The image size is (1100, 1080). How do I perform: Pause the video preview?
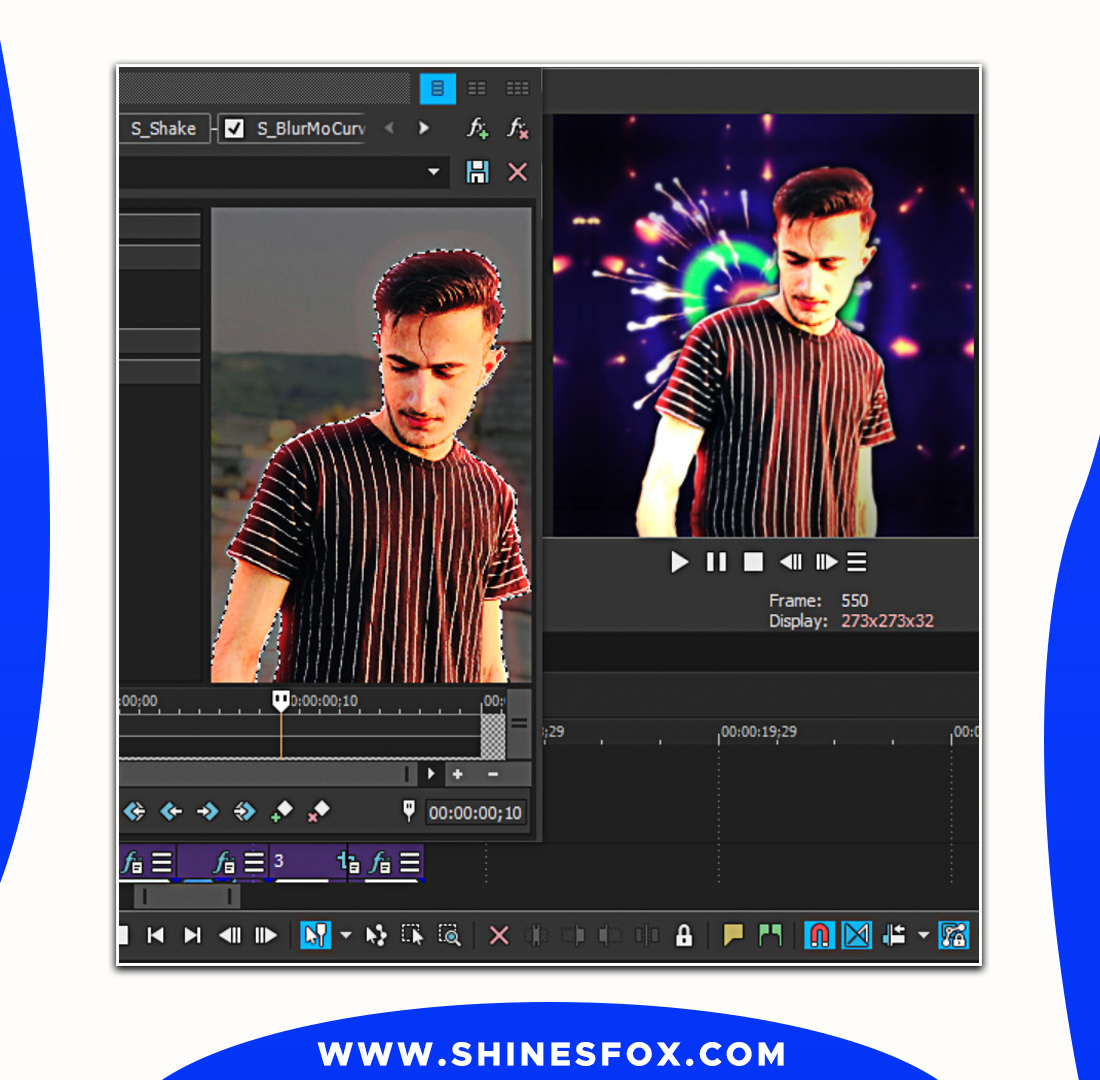[716, 562]
